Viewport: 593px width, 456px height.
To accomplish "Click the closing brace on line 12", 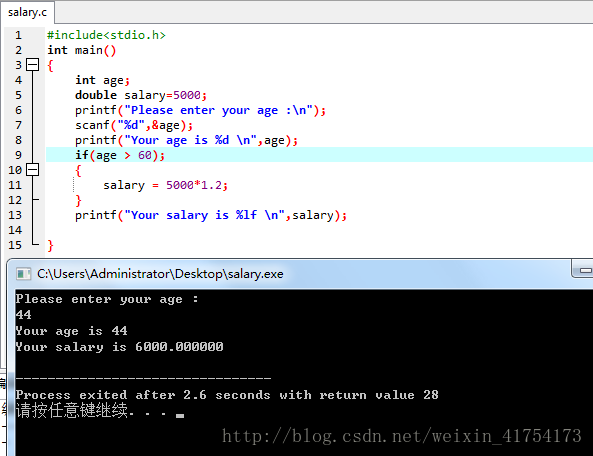I will tap(78, 200).
